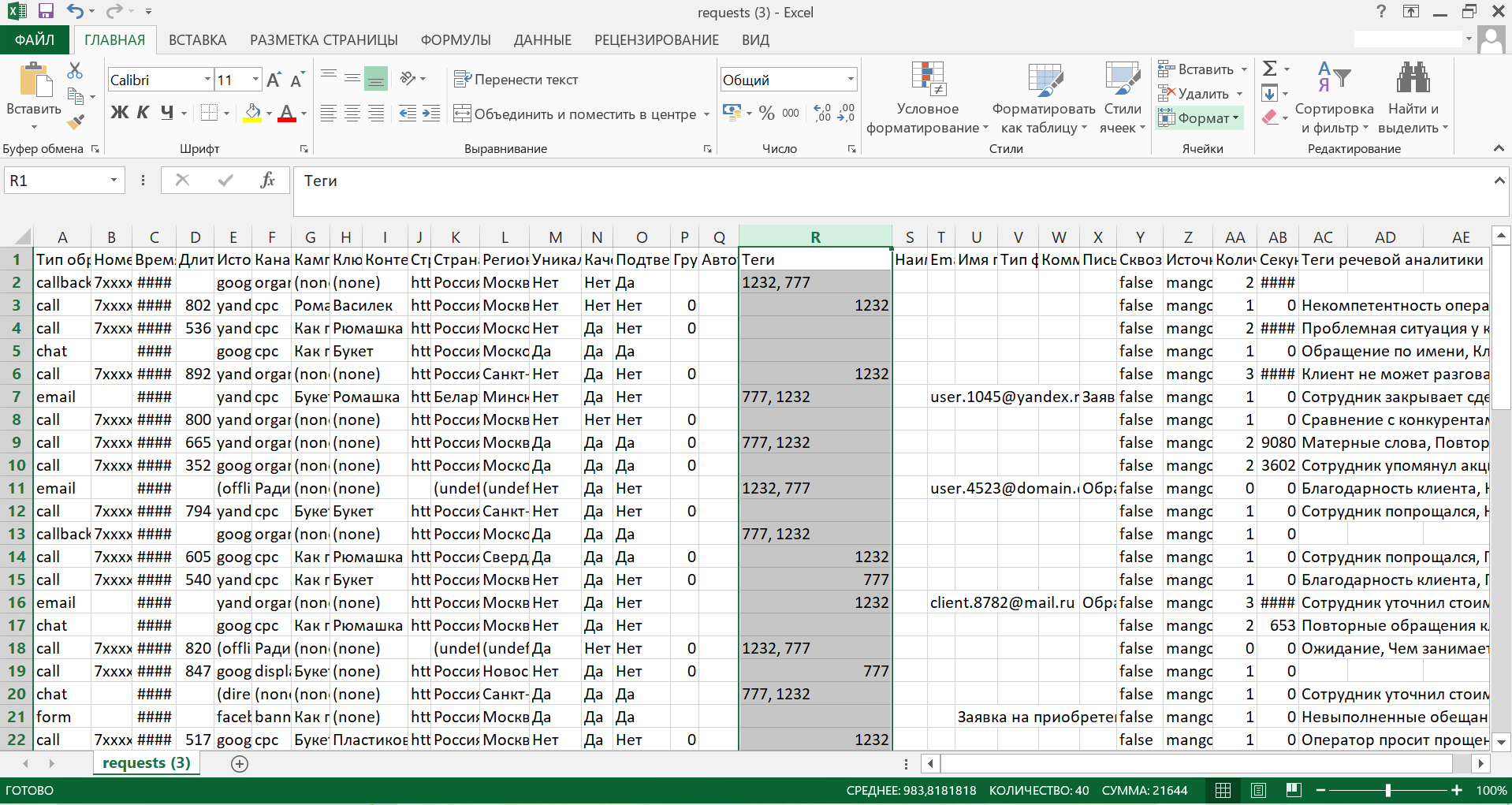1512x805 pixels.
Task: Decrease decimal places
Action: point(846,114)
